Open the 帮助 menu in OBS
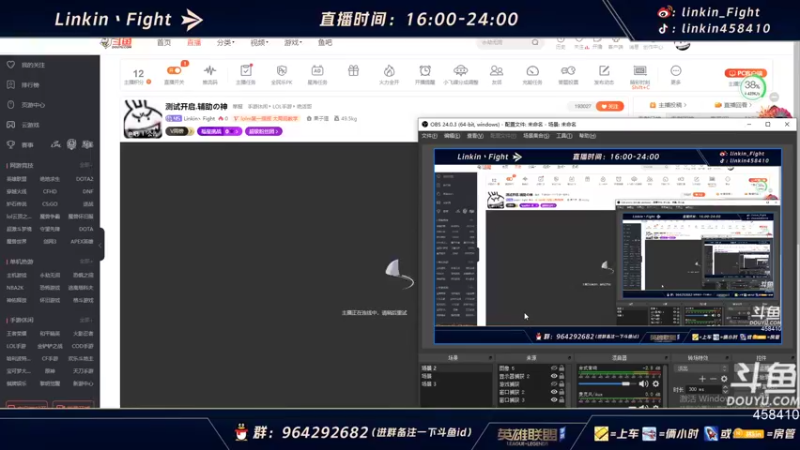 pyautogui.click(x=587, y=136)
